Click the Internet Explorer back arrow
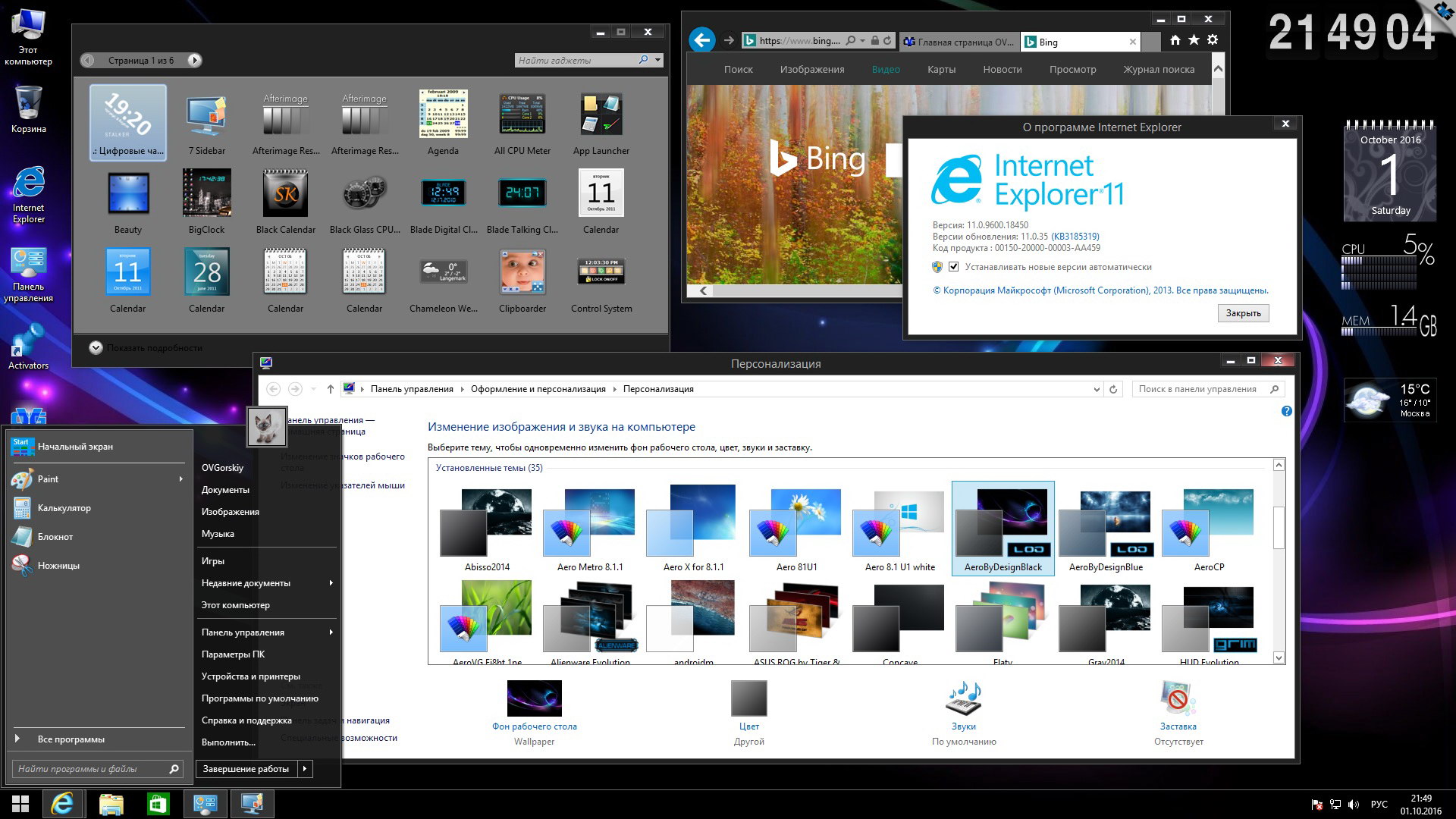Viewport: 1456px width, 819px height. 702,40
